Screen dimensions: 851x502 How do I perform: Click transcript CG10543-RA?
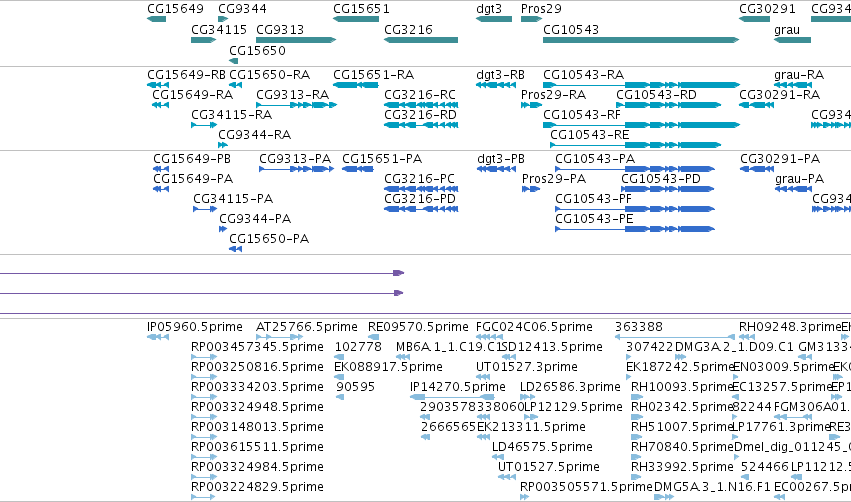point(583,75)
